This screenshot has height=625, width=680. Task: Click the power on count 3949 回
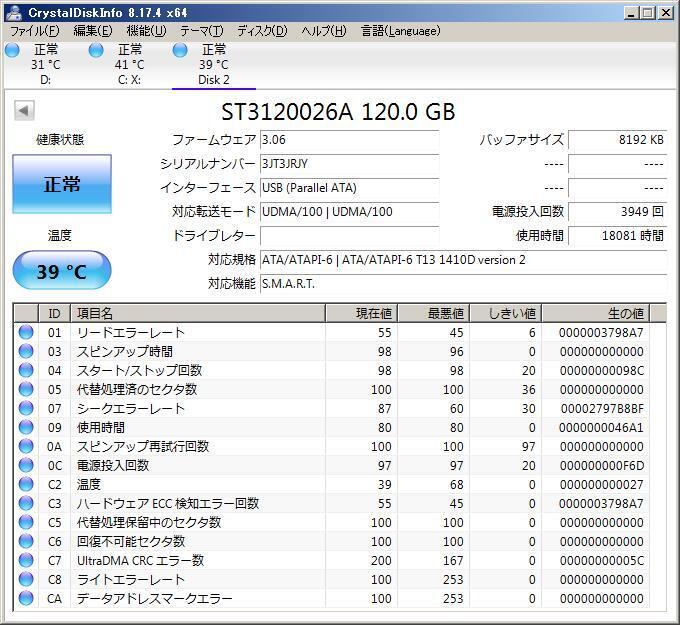click(x=618, y=212)
